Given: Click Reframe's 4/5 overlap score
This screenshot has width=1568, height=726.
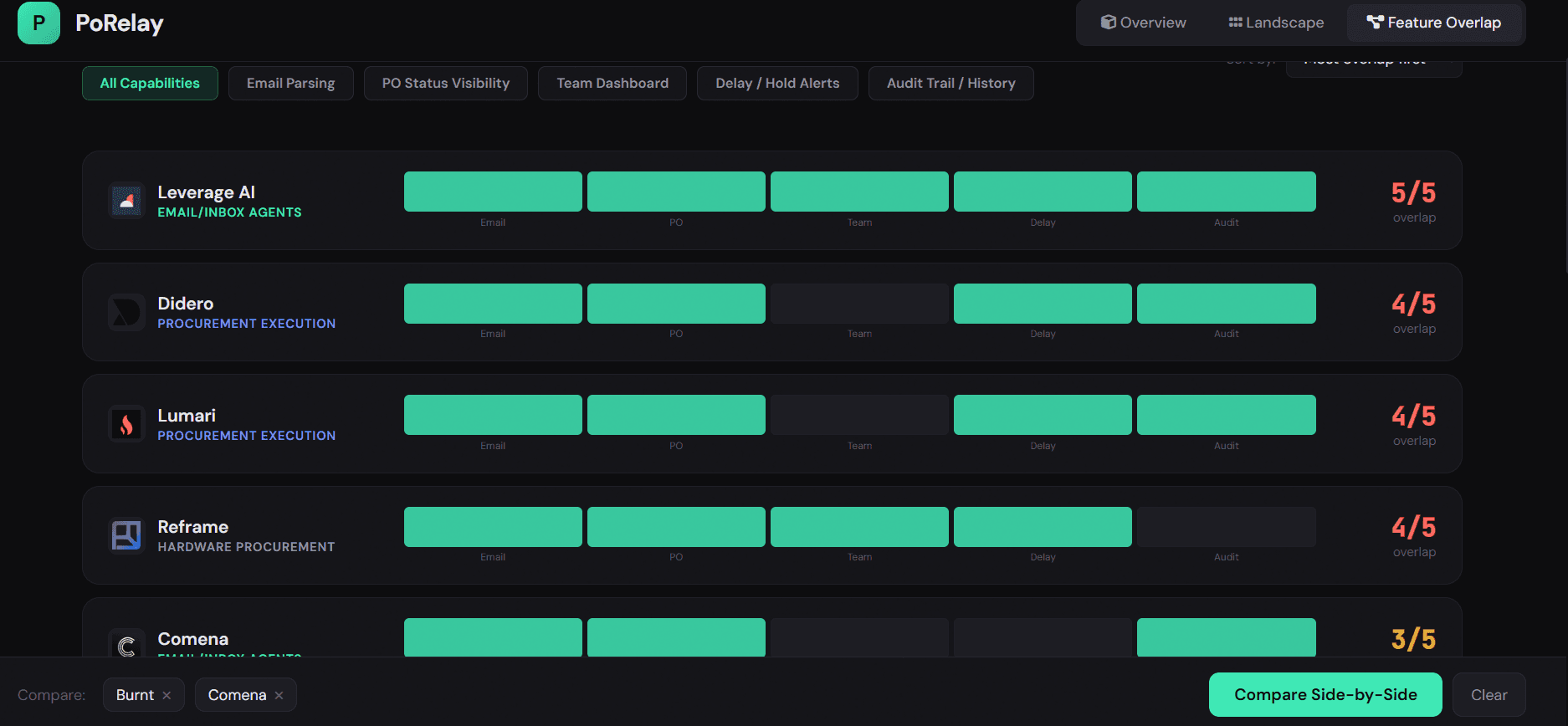Looking at the screenshot, I should [x=1413, y=528].
